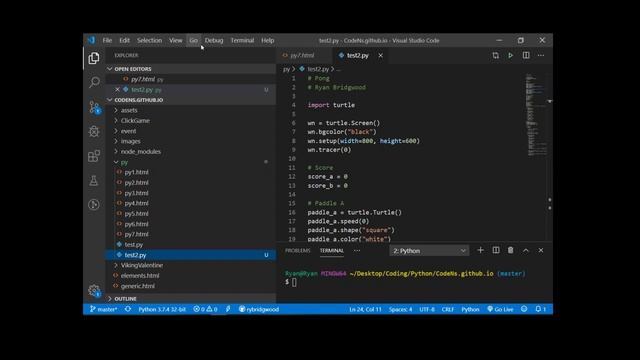Expand the event folder
Image resolution: width=640 pixels, height=360 pixels.
point(191,131)
